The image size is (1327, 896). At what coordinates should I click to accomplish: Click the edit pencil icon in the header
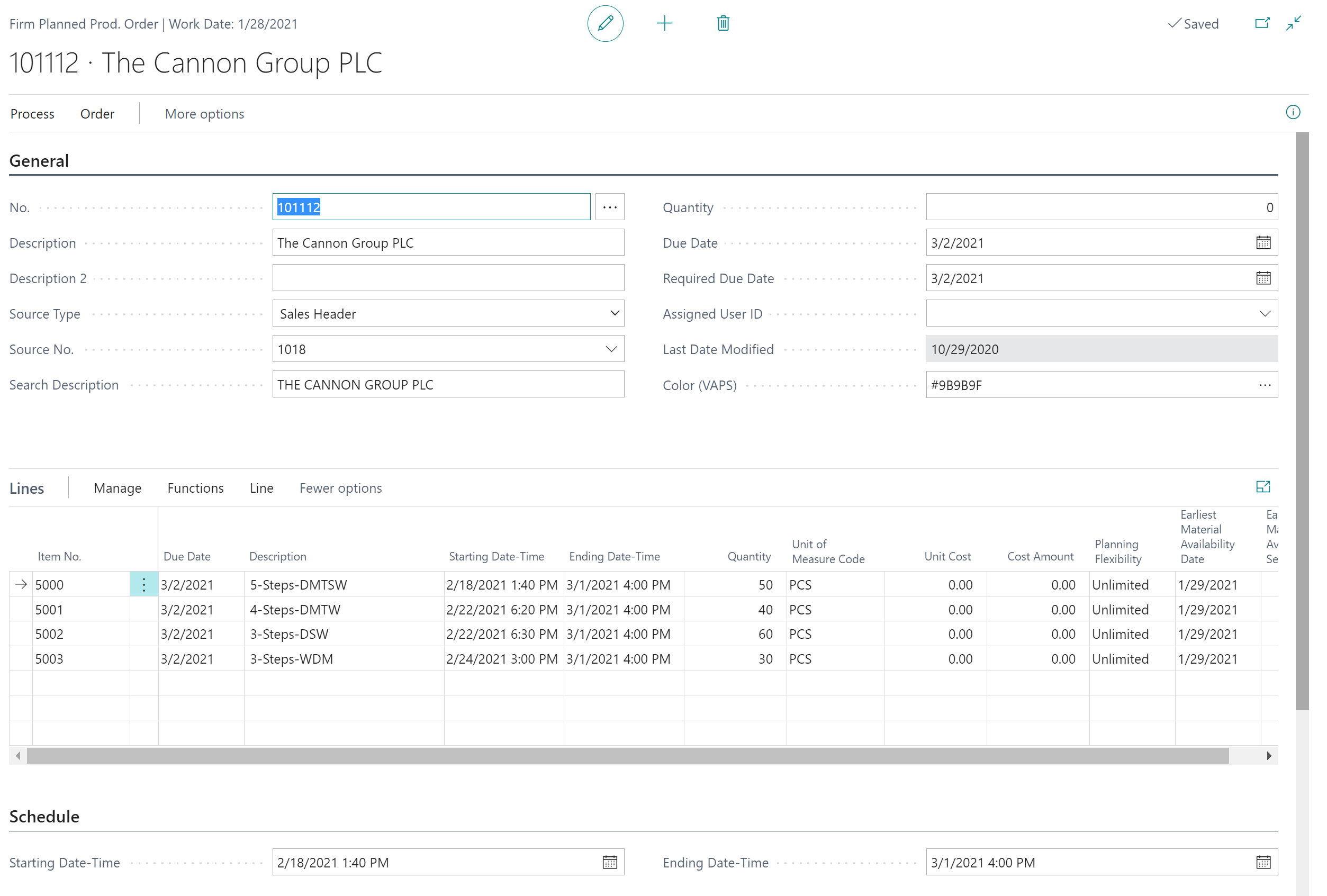[605, 23]
